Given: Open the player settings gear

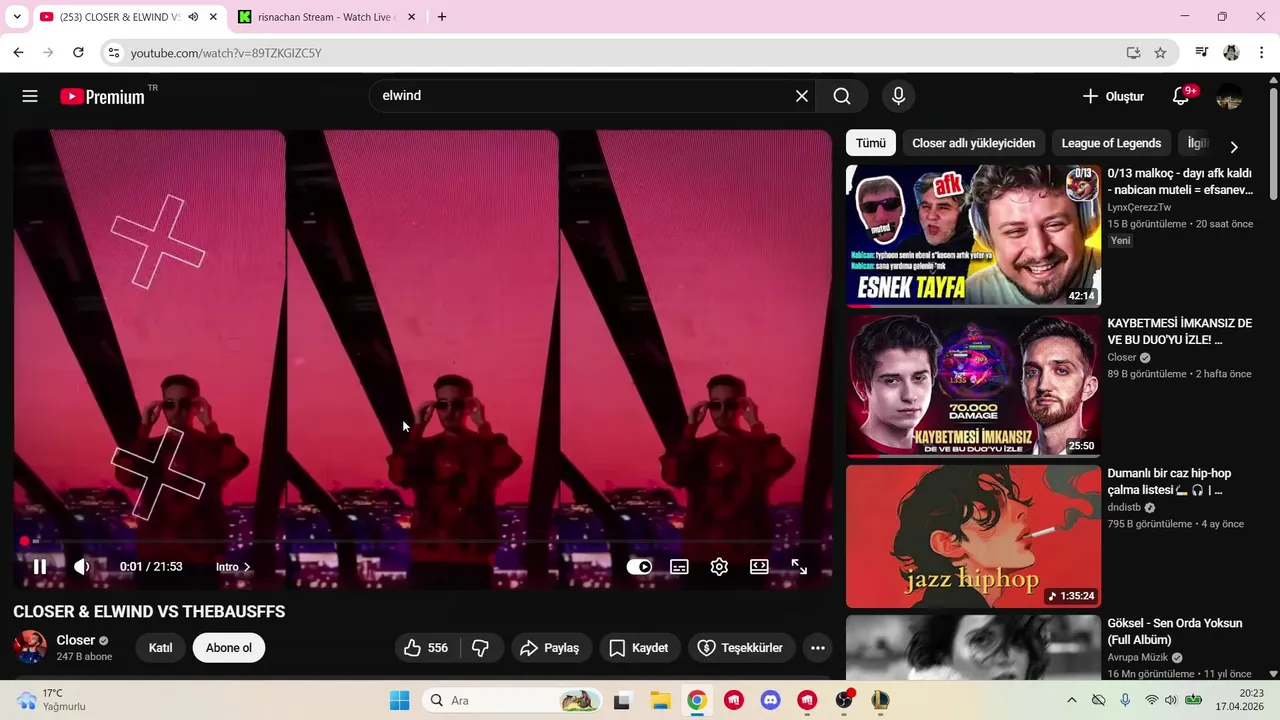Looking at the screenshot, I should click(719, 567).
